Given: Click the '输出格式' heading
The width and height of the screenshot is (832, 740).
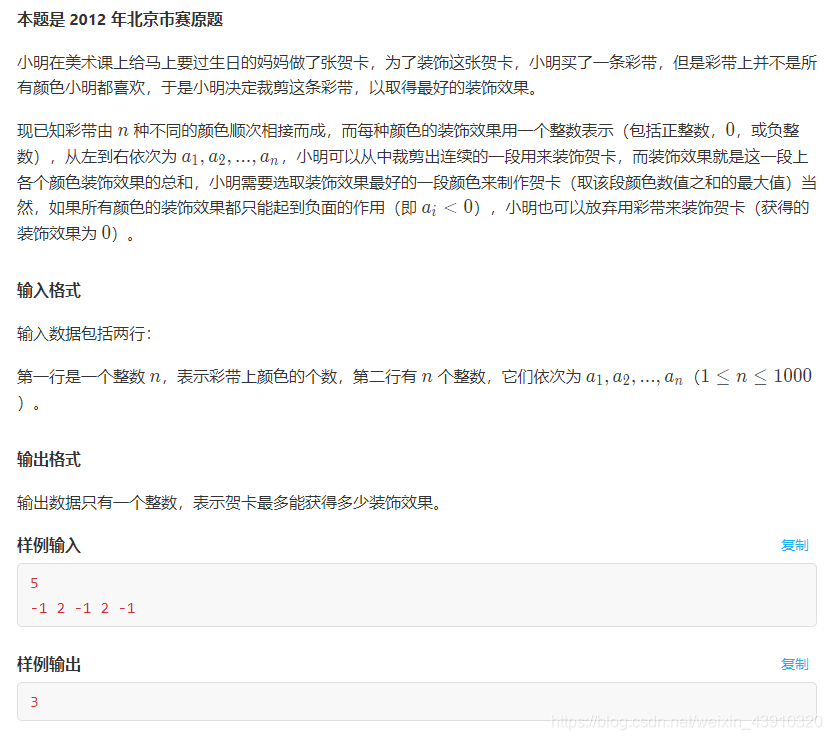Looking at the screenshot, I should 49,459.
